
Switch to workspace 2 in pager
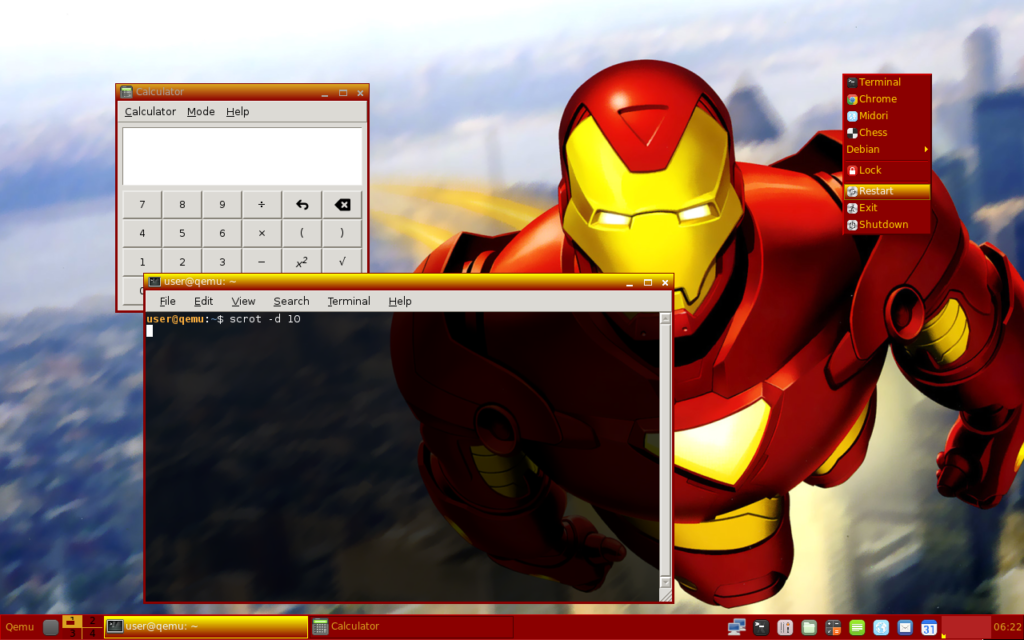point(93,621)
